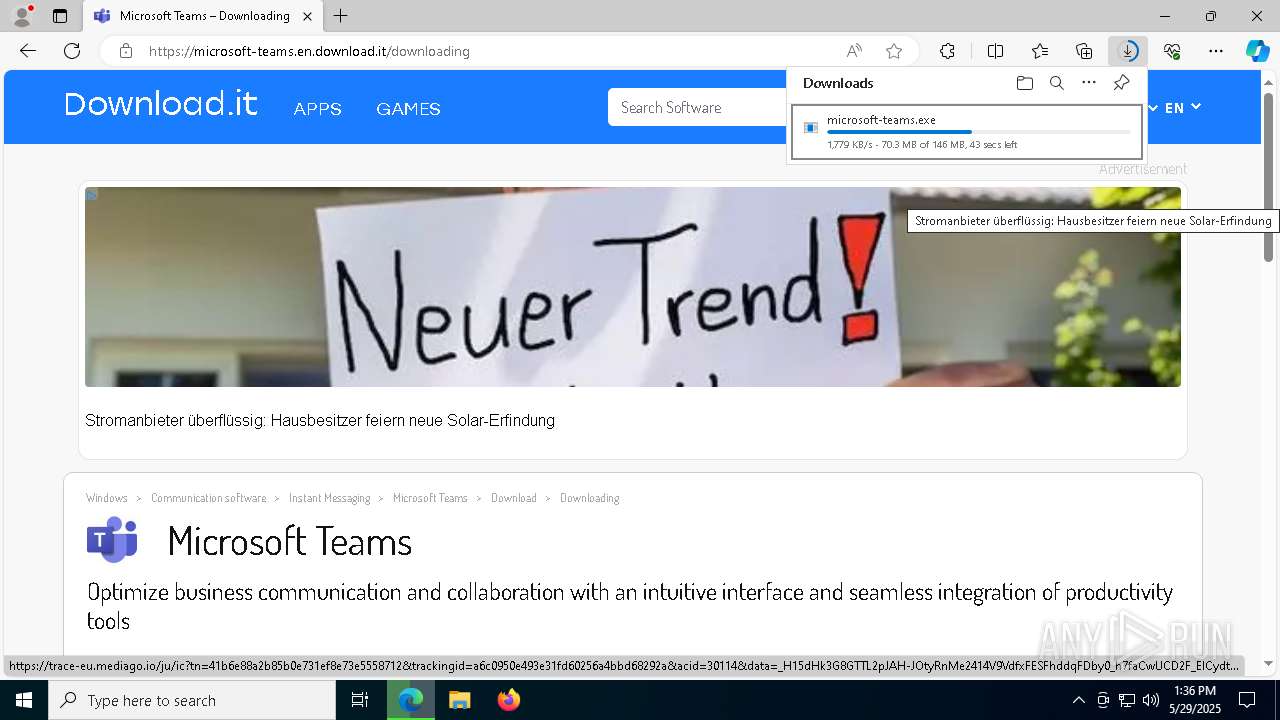Screen dimensions: 1280x720
Task: Open a new tab with plus button
Action: (x=341, y=16)
